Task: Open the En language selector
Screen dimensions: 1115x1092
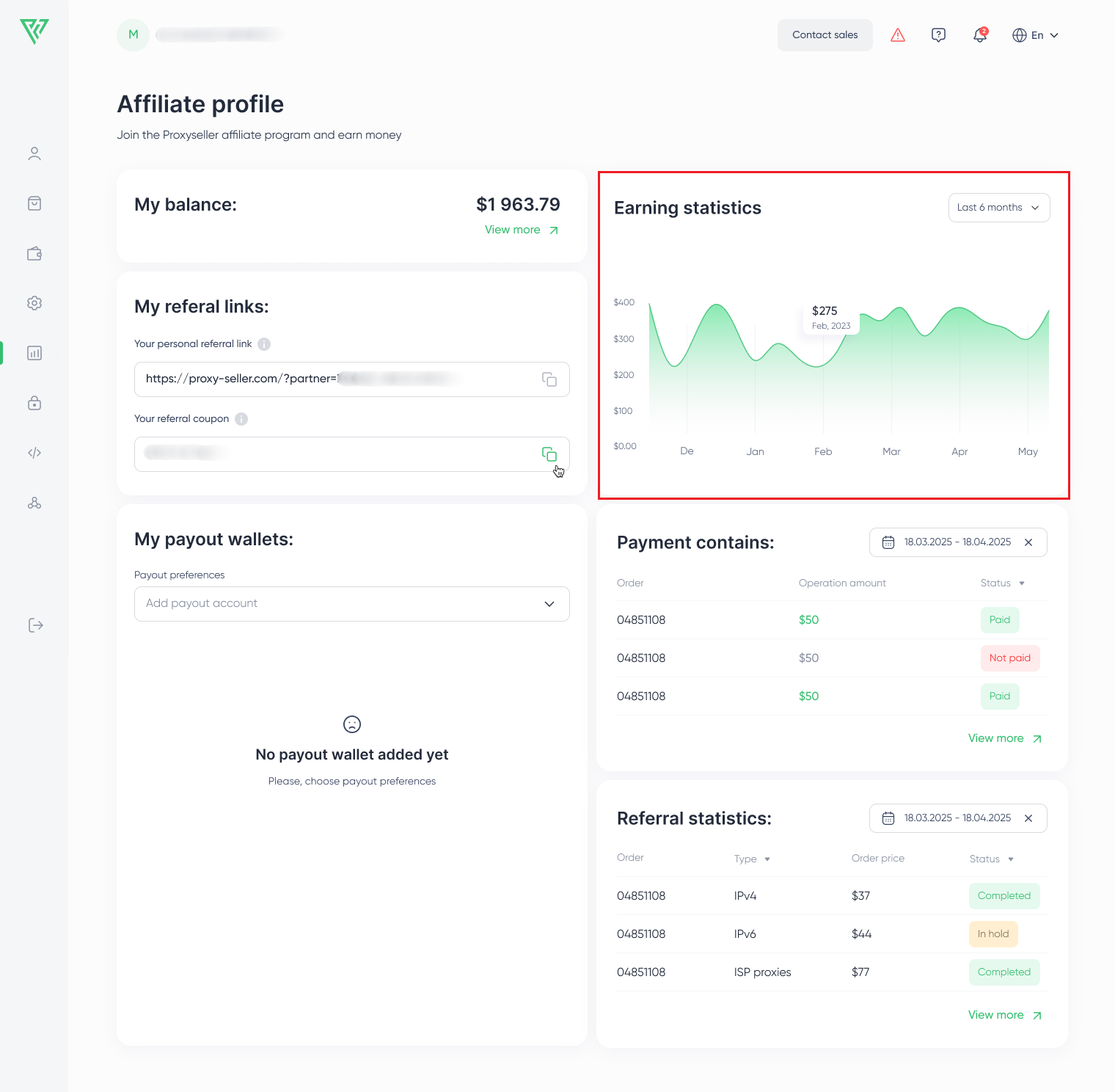Action: tap(1035, 35)
